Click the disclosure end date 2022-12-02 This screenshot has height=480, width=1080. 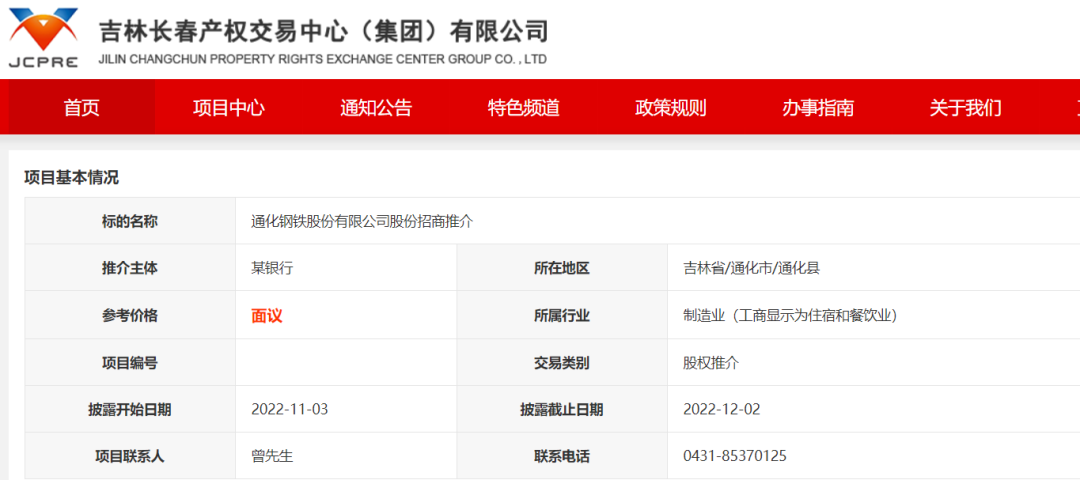pos(721,409)
